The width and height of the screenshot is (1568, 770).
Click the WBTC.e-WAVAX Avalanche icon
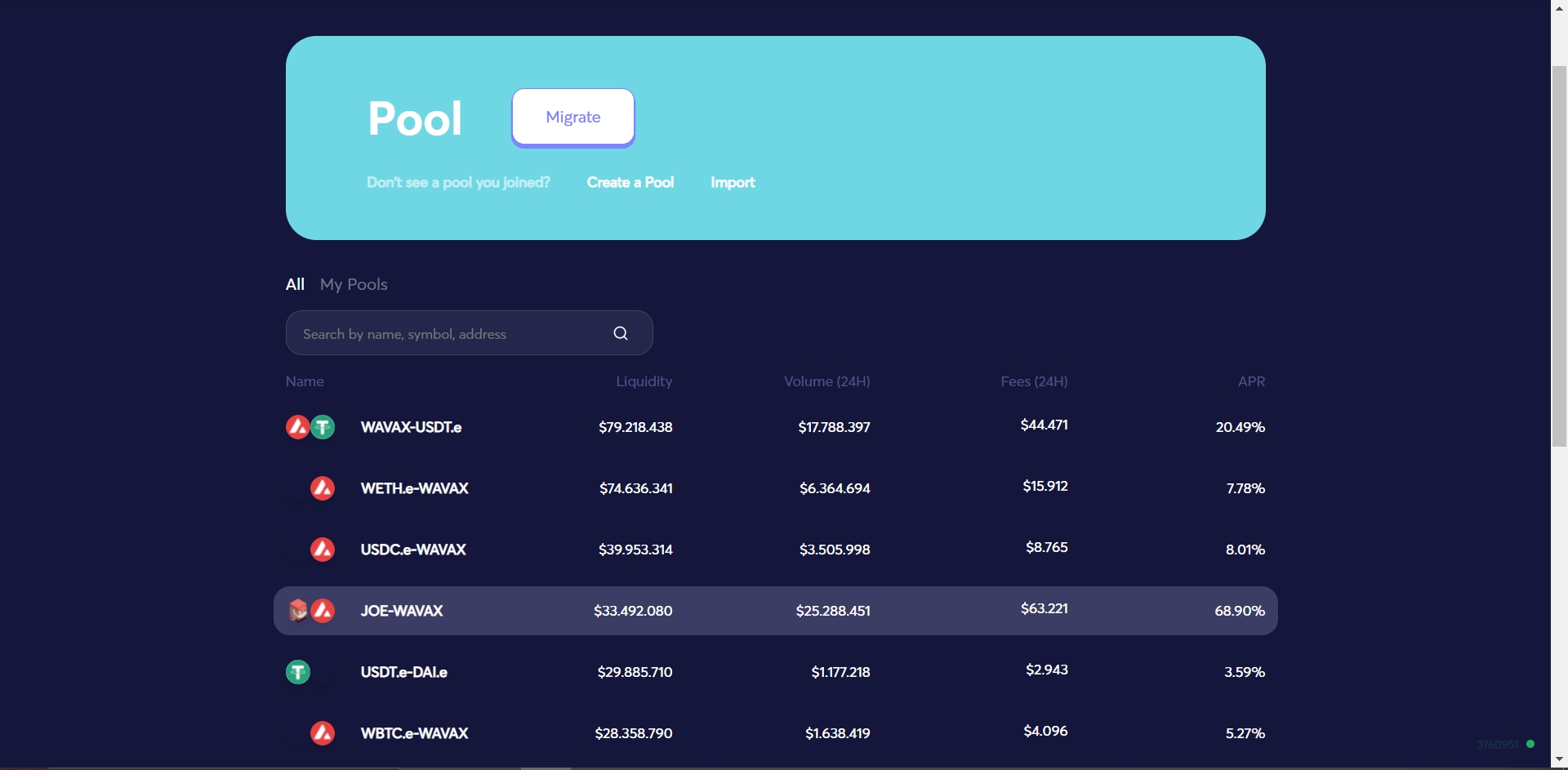(323, 733)
